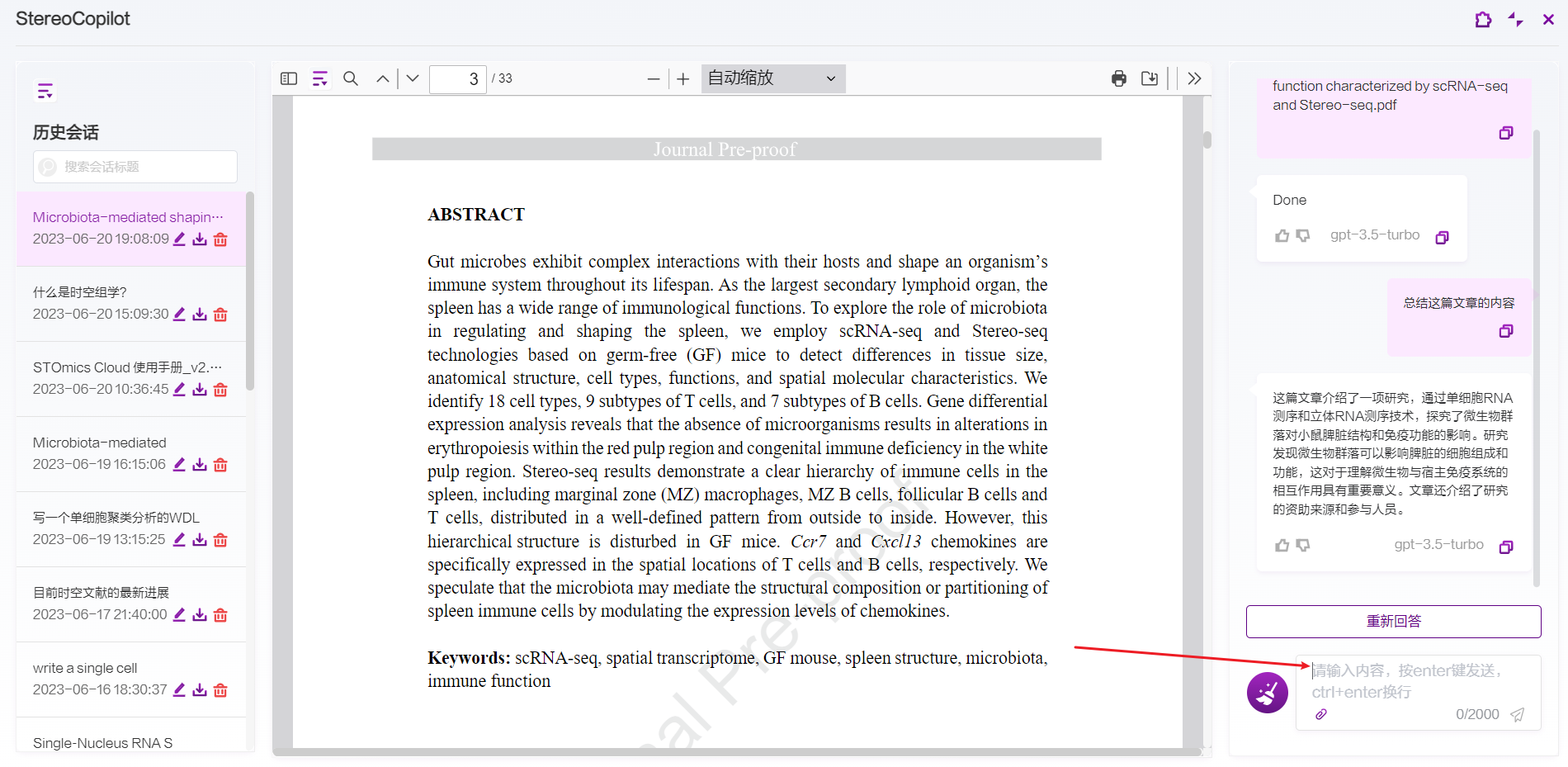The height and width of the screenshot is (767, 1568).
Task: Attach a file with the paperclip icon
Action: pos(1321,715)
